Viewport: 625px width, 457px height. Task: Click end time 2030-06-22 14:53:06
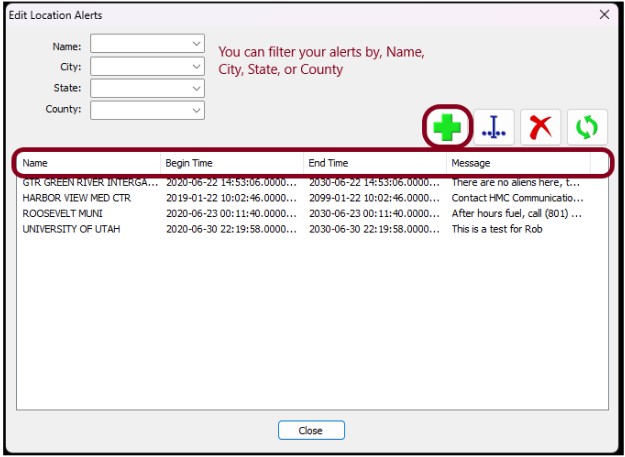coord(374,182)
